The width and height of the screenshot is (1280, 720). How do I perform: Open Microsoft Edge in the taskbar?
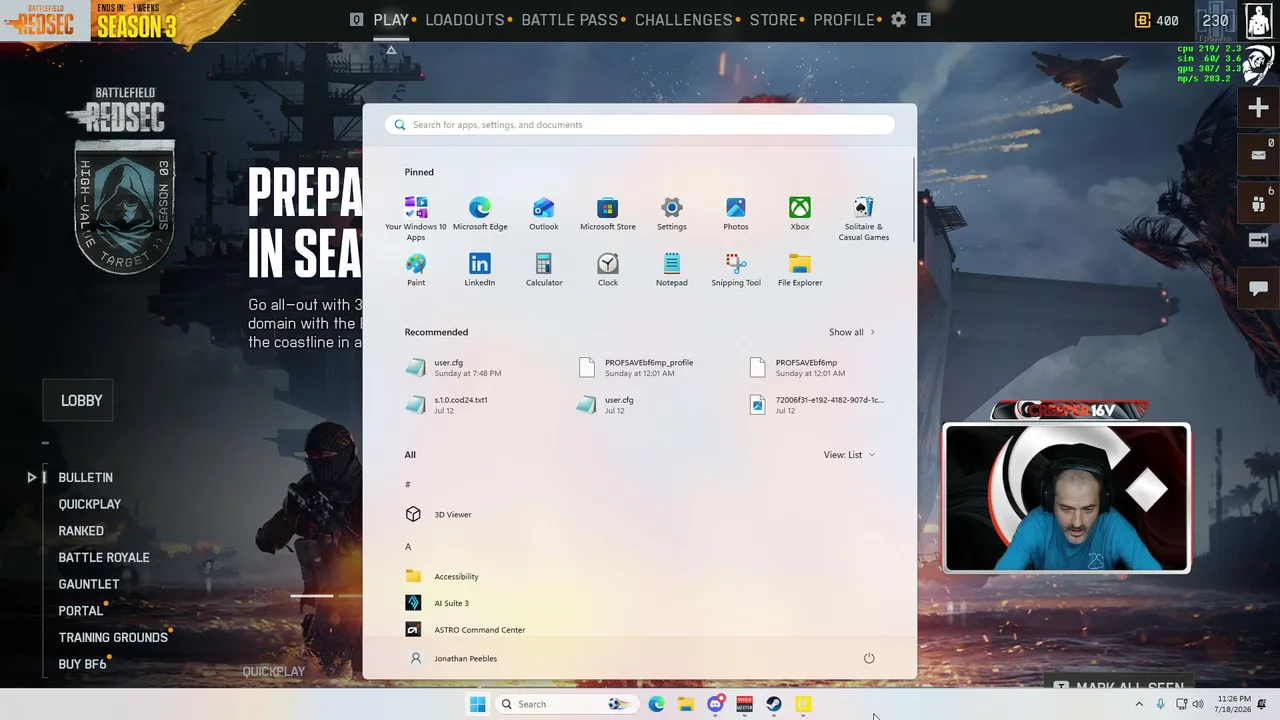click(656, 704)
